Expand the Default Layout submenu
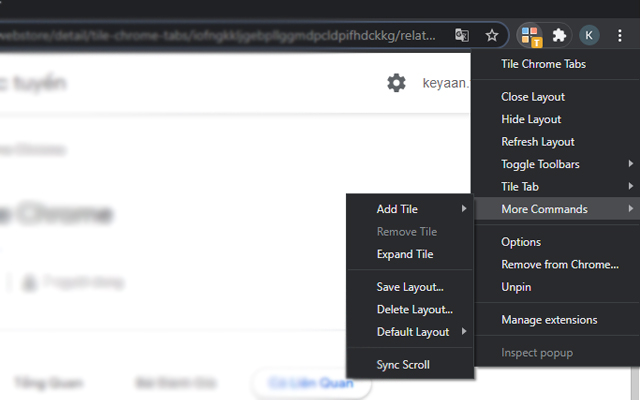Image resolution: width=640 pixels, height=400 pixels. [x=410, y=332]
